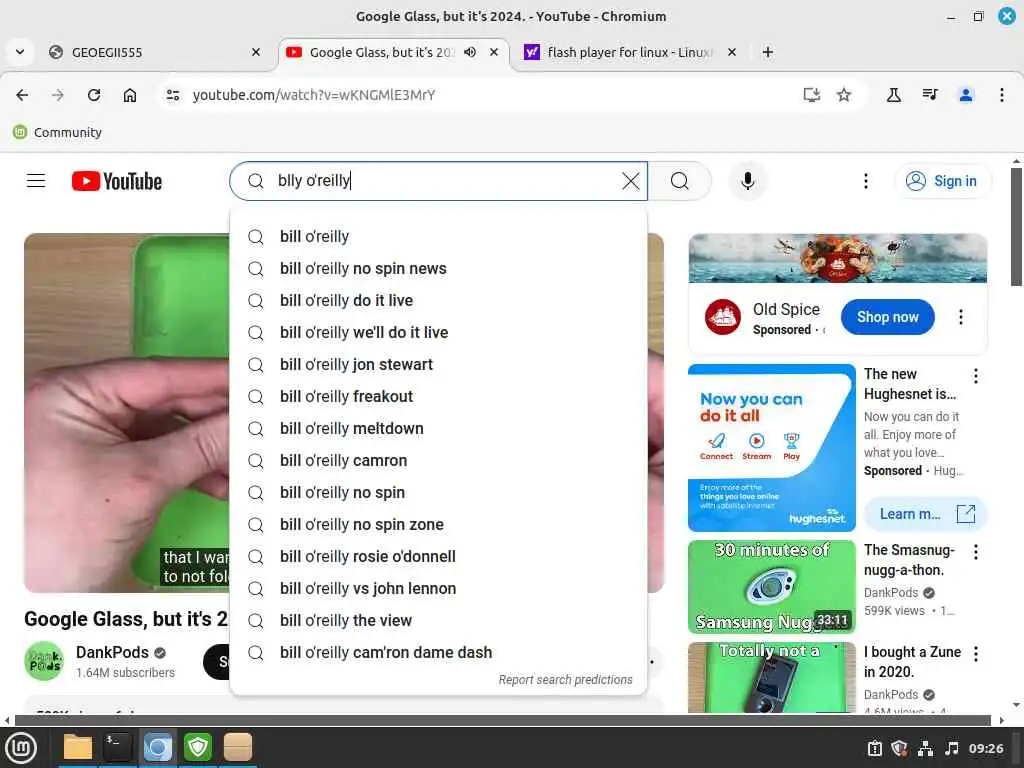Close the flash player for linux tab

tap(732, 52)
